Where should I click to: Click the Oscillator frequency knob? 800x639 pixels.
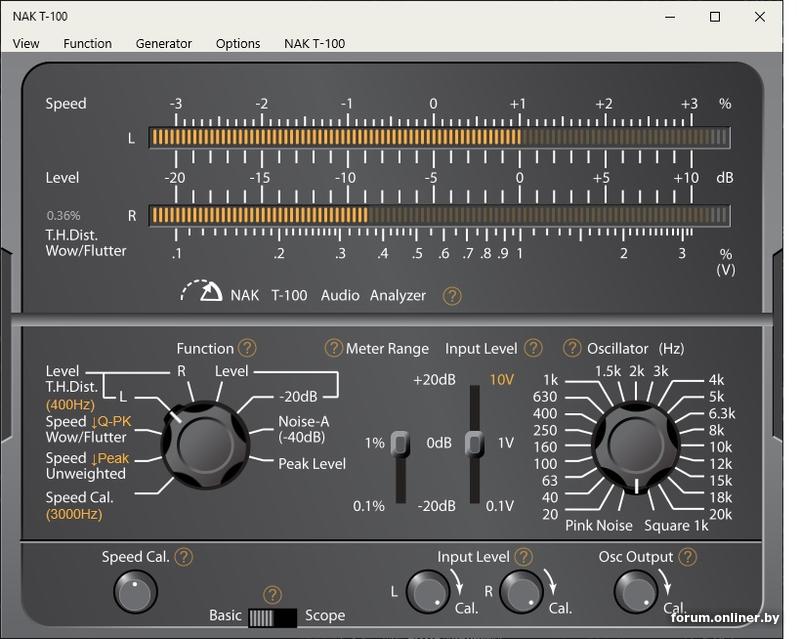click(635, 444)
